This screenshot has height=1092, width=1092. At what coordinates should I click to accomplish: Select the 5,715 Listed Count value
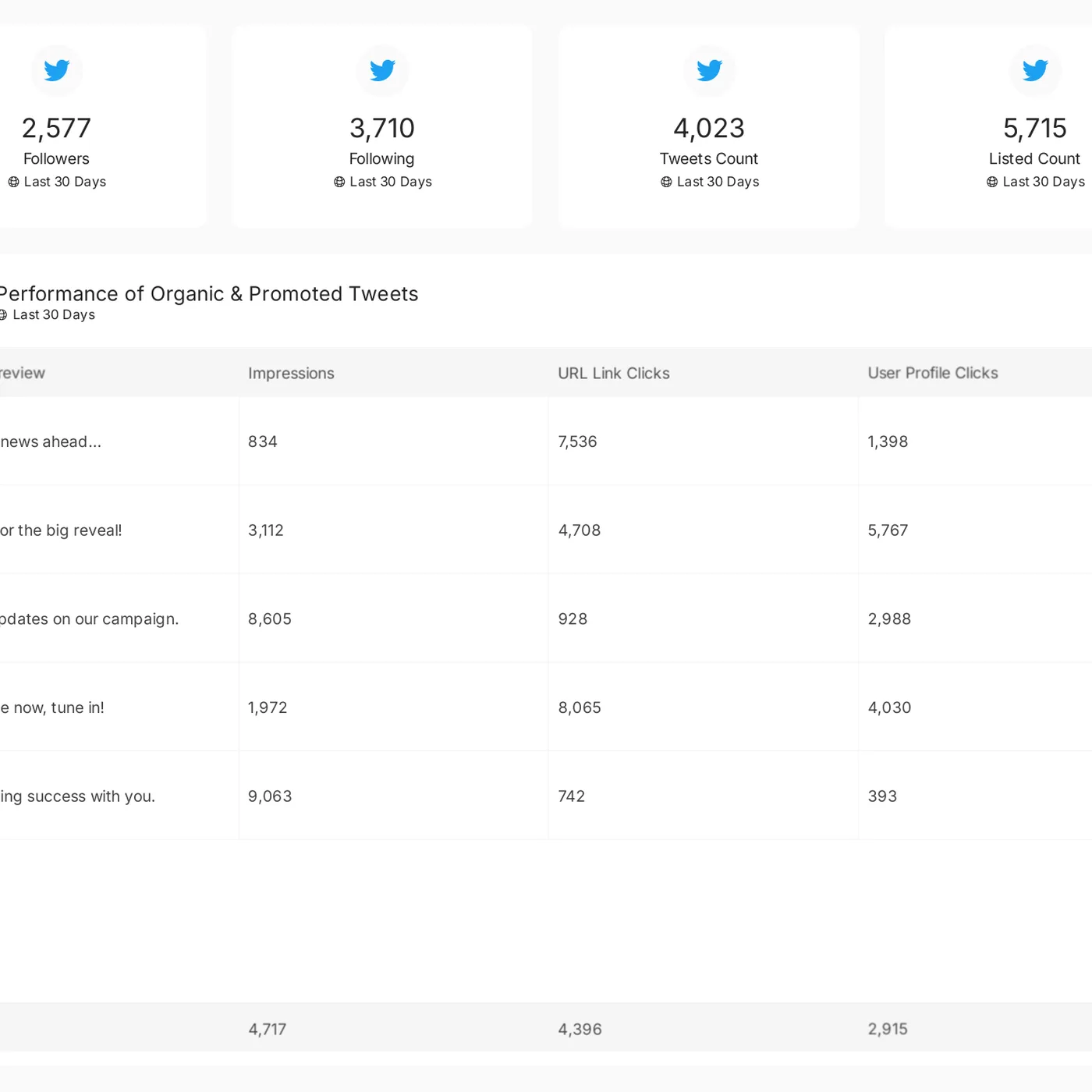click(x=1035, y=128)
